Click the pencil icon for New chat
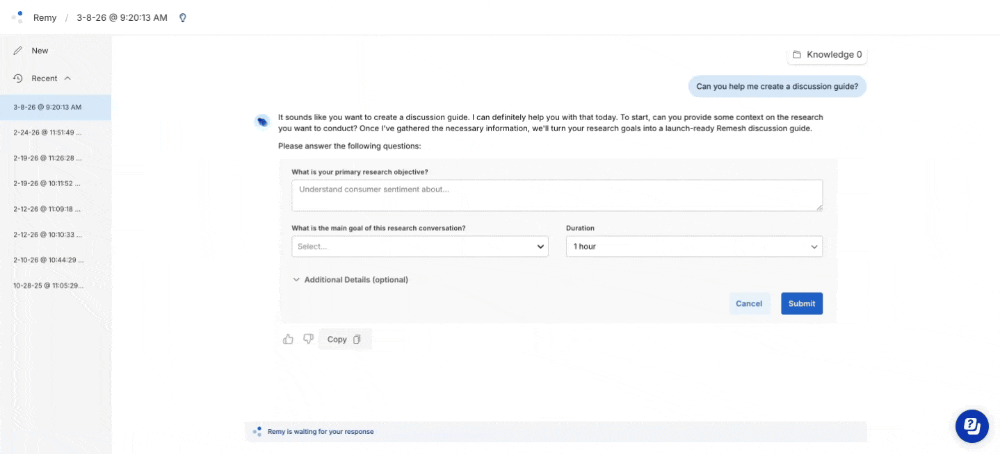This screenshot has width=1000, height=454. point(18,50)
